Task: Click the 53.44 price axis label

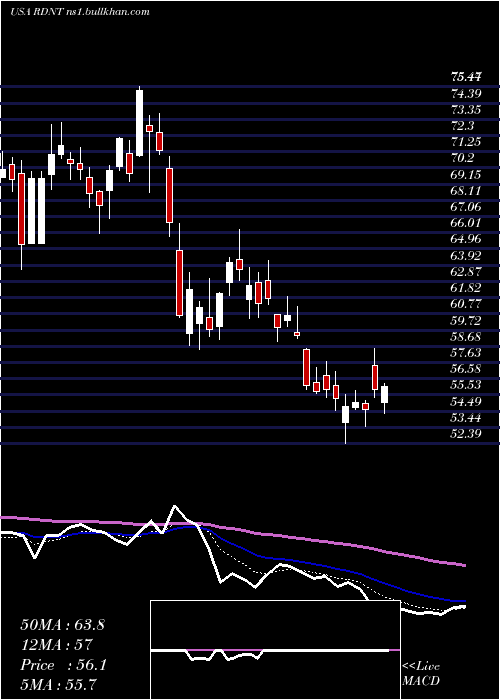Action: tap(466, 417)
